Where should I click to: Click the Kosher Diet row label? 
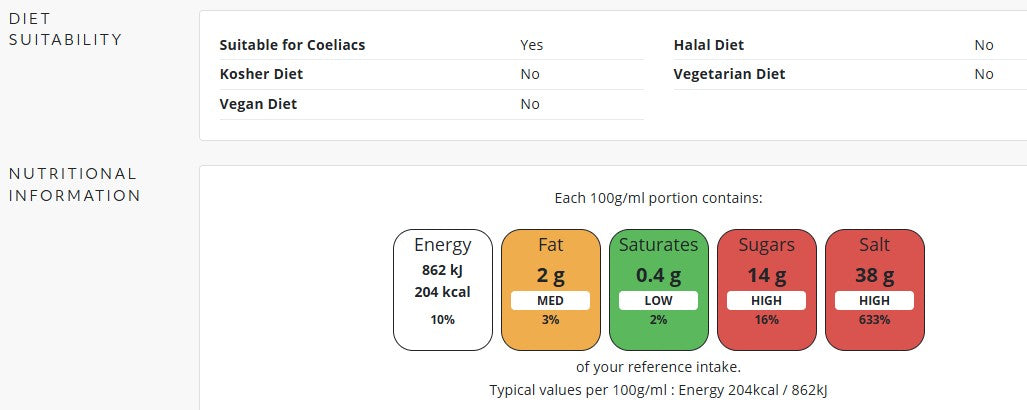tap(261, 74)
